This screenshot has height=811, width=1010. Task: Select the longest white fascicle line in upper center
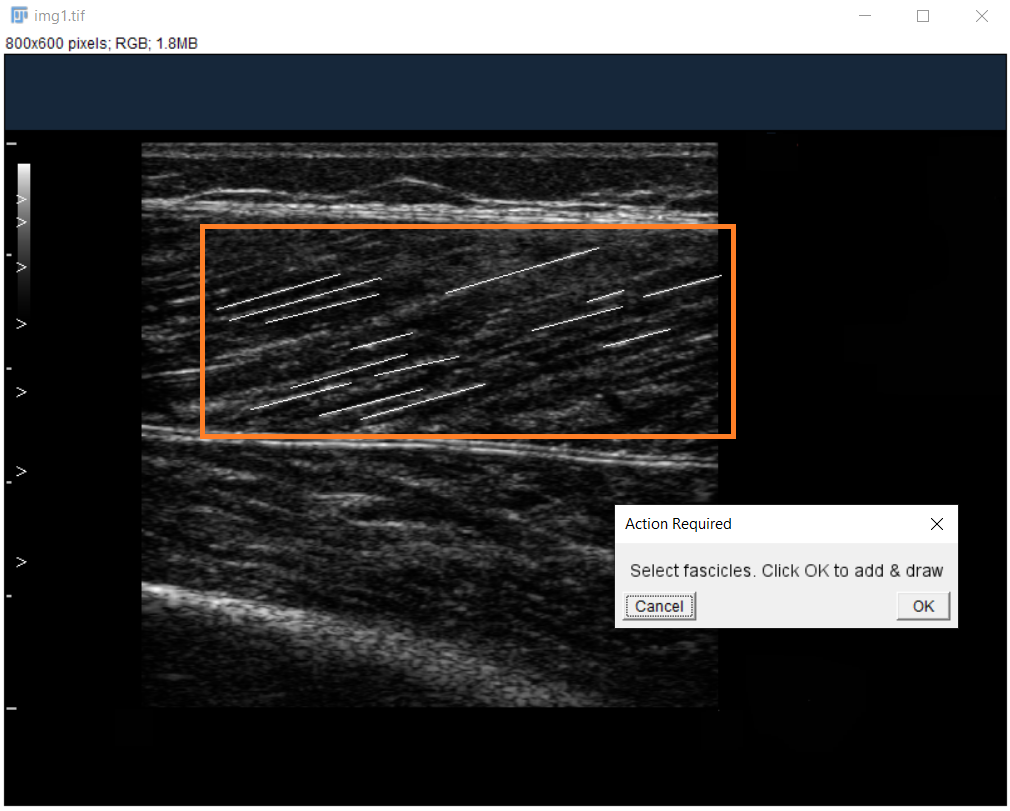522,270
